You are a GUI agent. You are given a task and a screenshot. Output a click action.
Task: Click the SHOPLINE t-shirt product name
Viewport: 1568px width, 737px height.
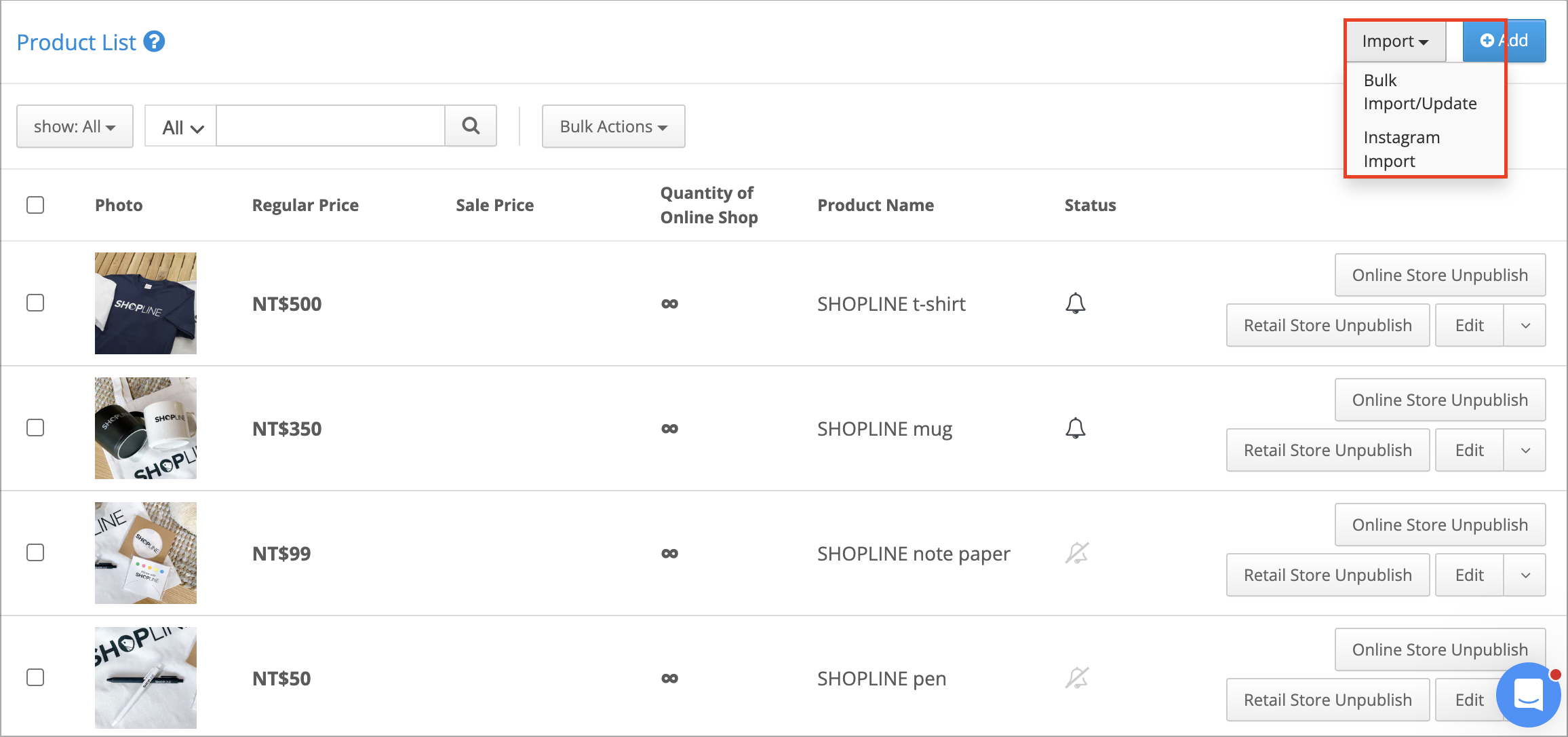[891, 304]
